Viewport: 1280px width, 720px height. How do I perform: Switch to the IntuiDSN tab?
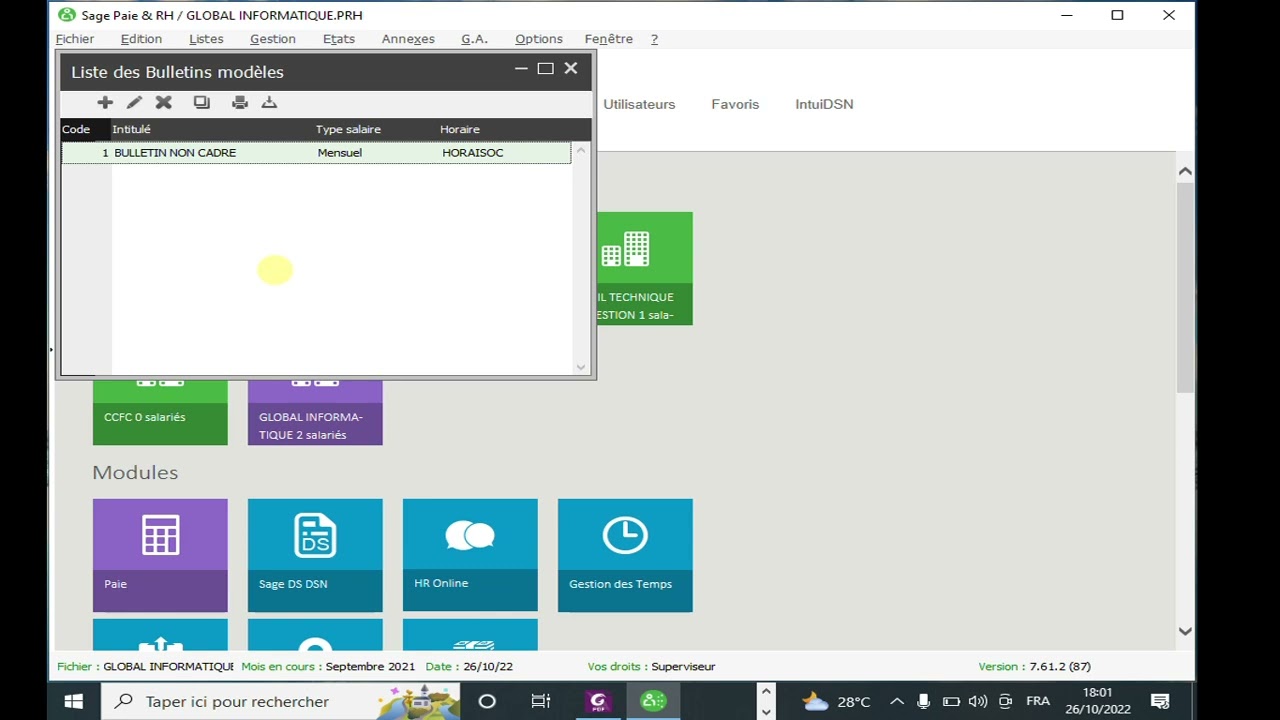[824, 104]
